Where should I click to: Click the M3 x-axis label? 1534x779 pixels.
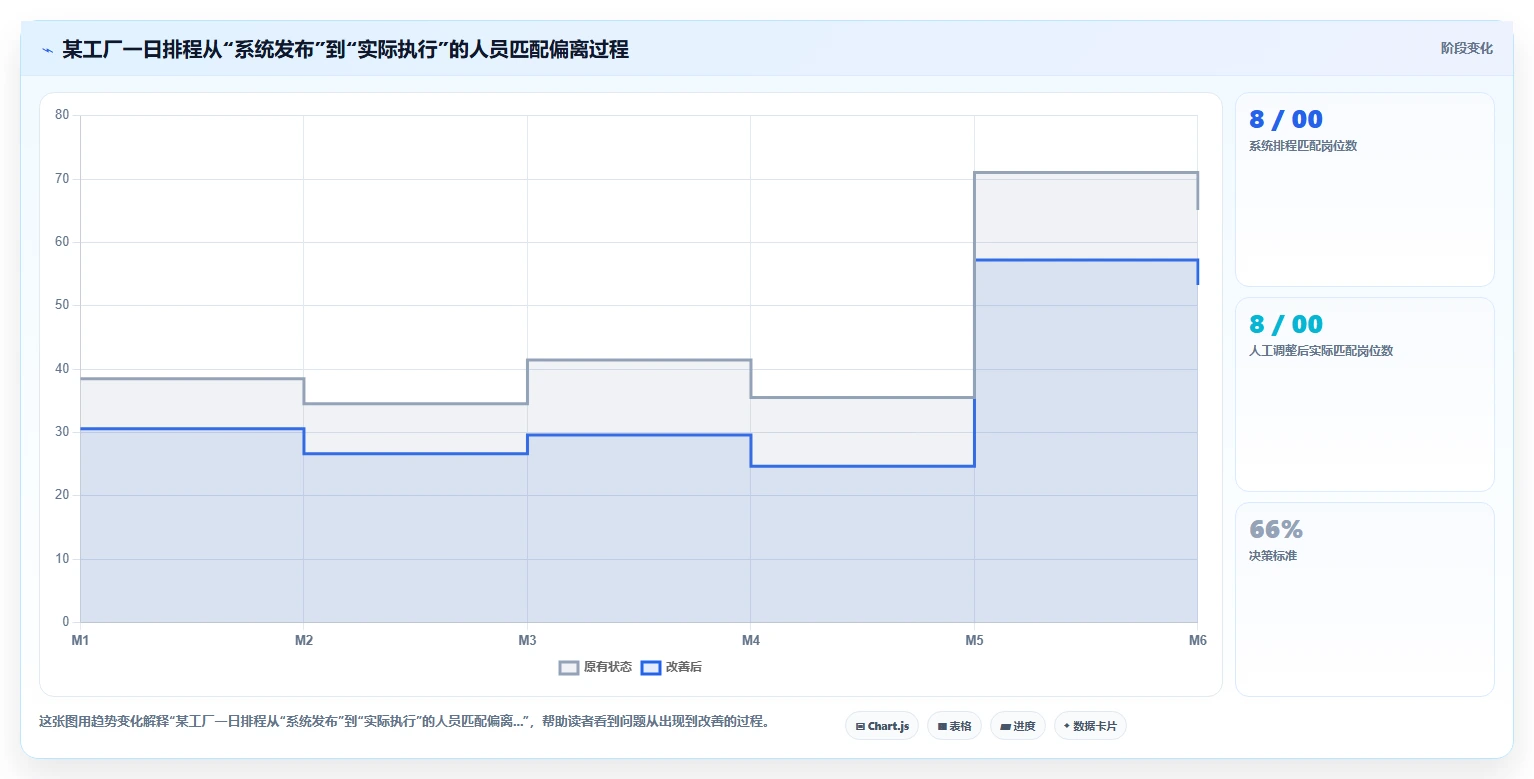coord(527,640)
